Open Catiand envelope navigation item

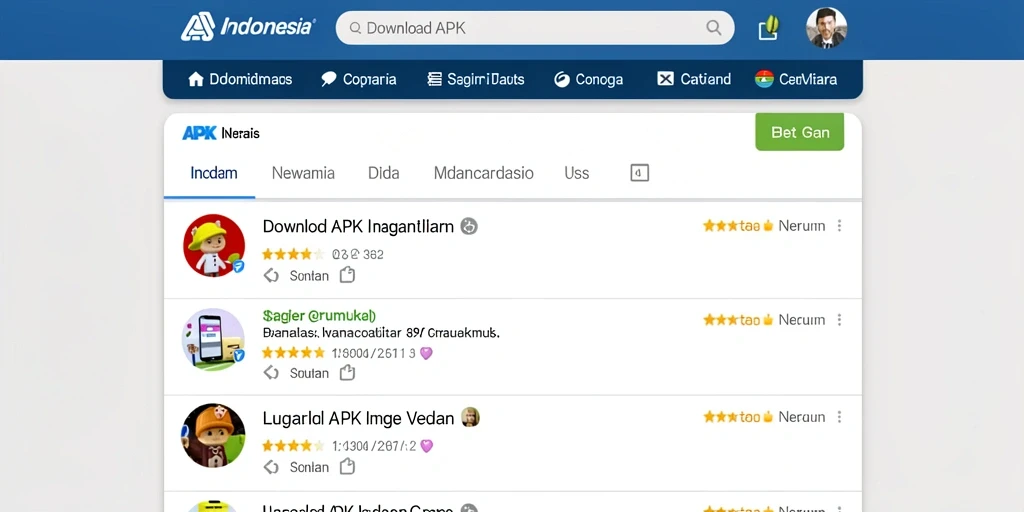(694, 80)
